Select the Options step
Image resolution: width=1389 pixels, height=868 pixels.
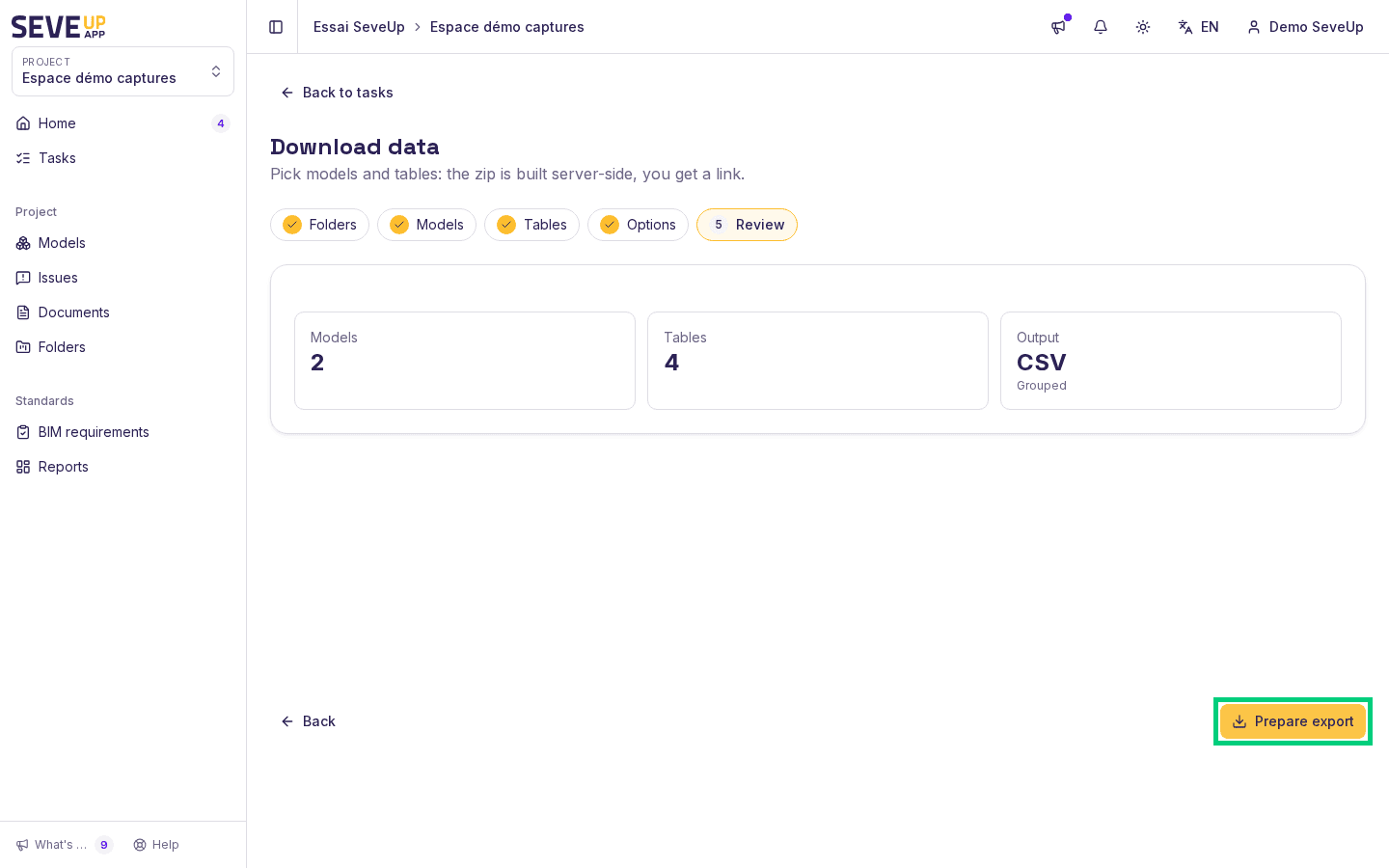[x=638, y=225]
